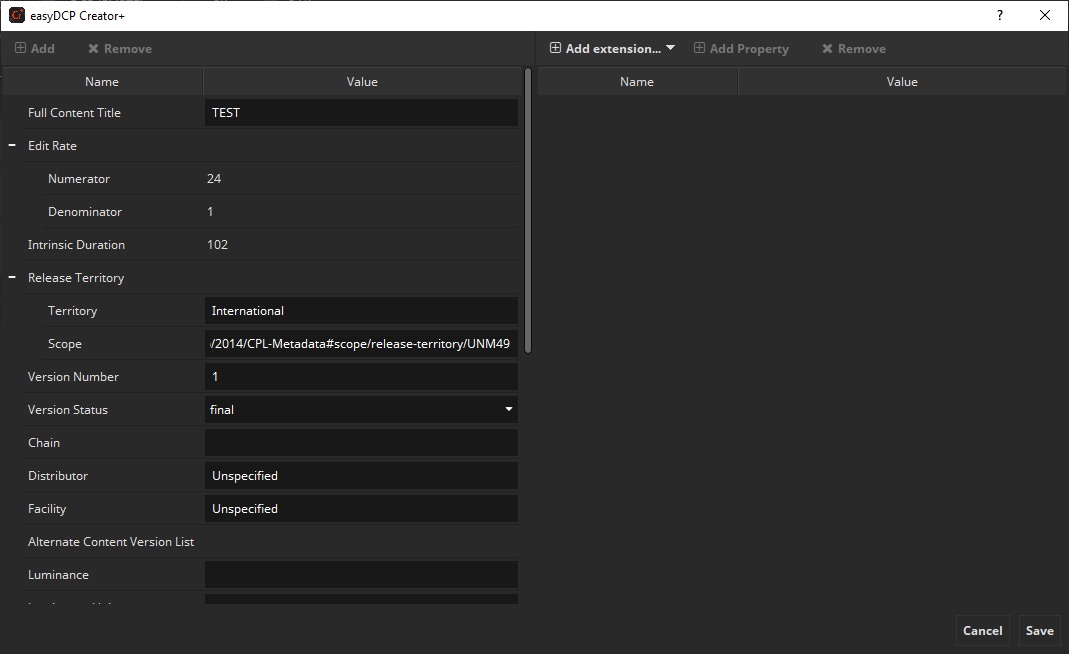
Task: Click the Distributor input field
Action: click(361, 476)
